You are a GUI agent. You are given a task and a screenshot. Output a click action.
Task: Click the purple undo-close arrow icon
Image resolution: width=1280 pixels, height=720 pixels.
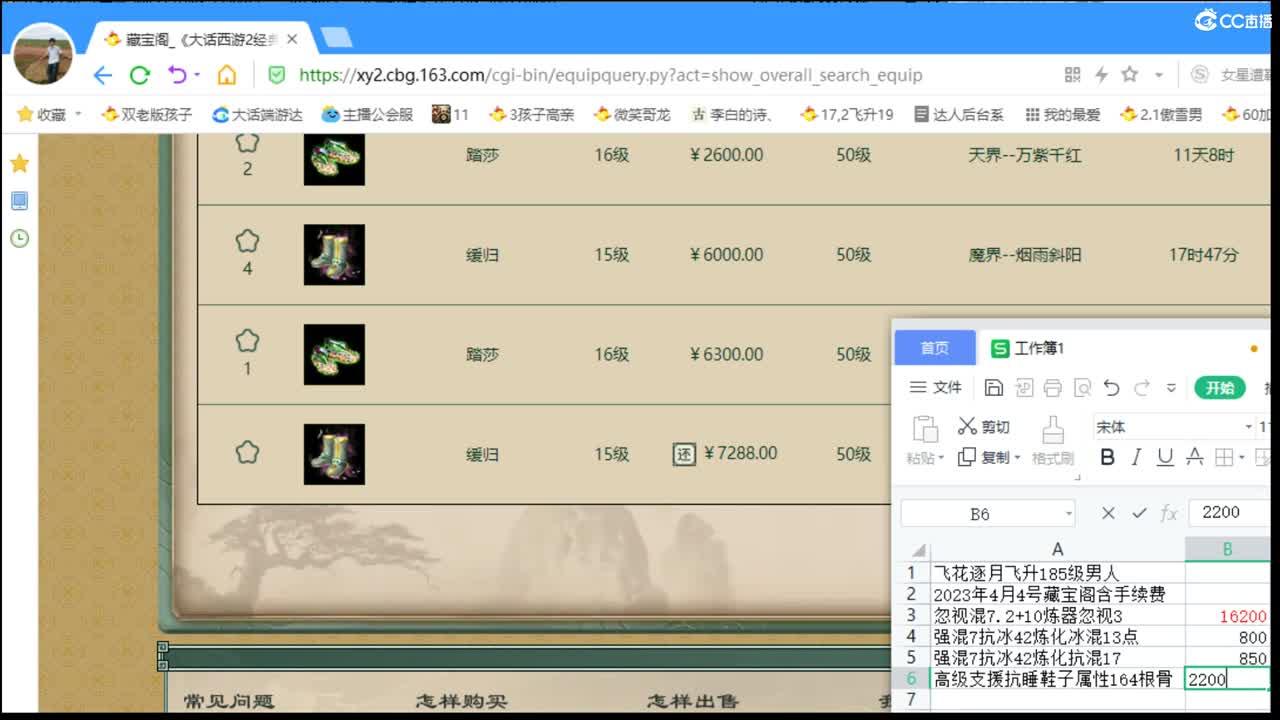click(177, 75)
